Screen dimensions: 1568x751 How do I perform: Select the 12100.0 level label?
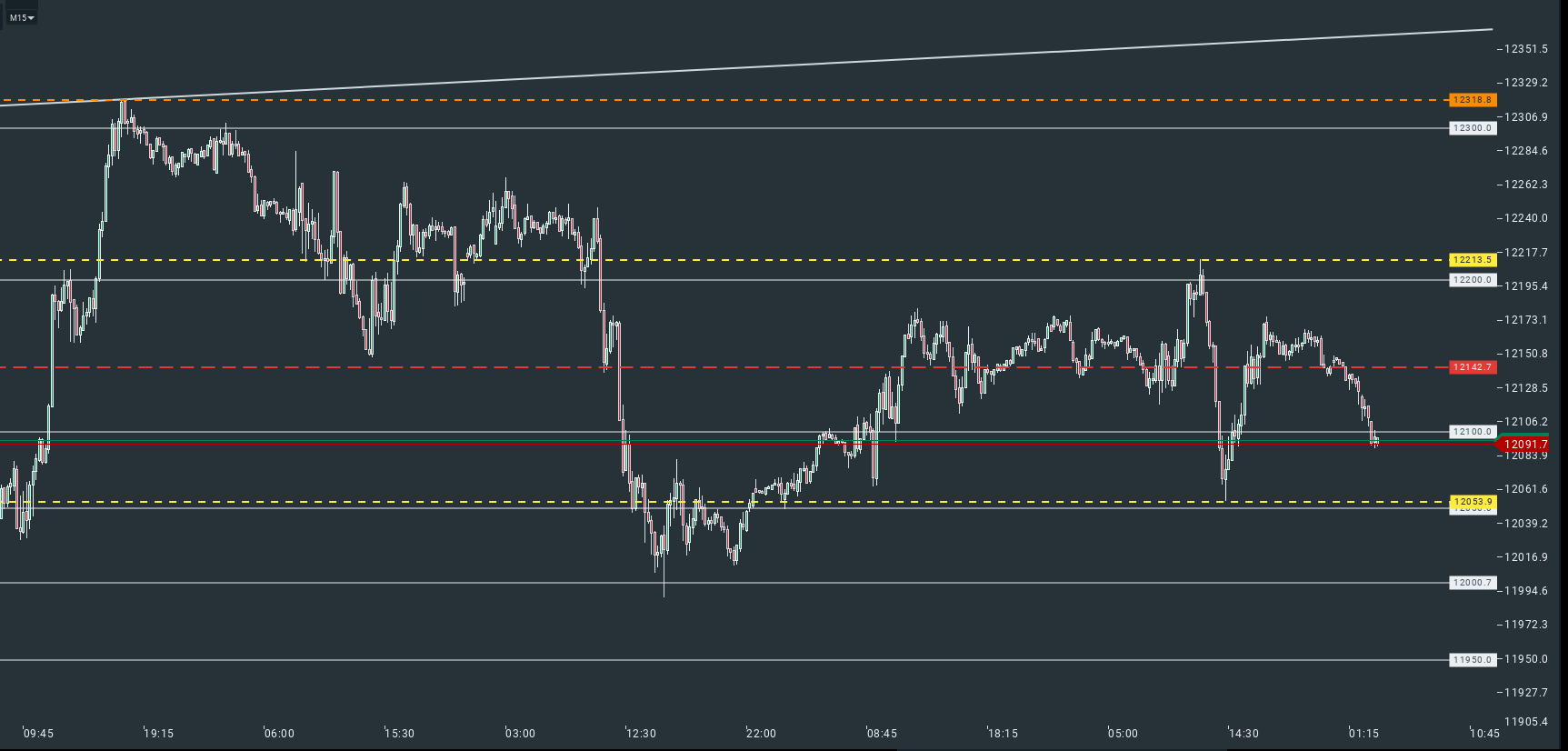click(x=1472, y=432)
